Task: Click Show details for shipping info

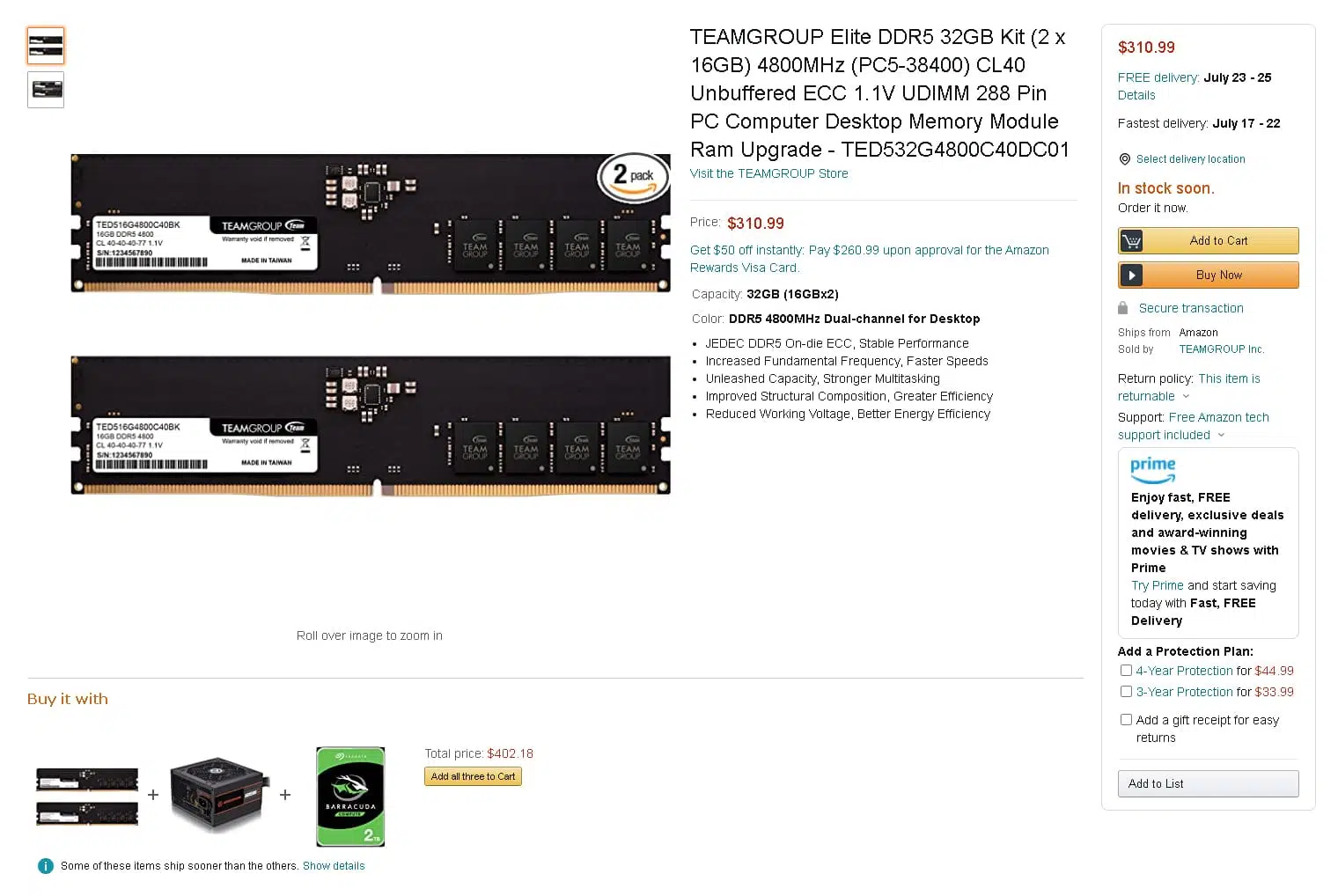Action: pyautogui.click(x=334, y=866)
